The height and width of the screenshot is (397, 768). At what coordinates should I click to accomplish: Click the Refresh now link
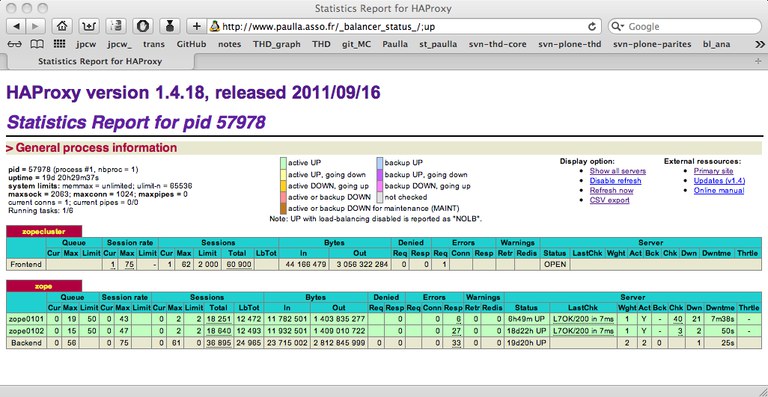(611, 190)
